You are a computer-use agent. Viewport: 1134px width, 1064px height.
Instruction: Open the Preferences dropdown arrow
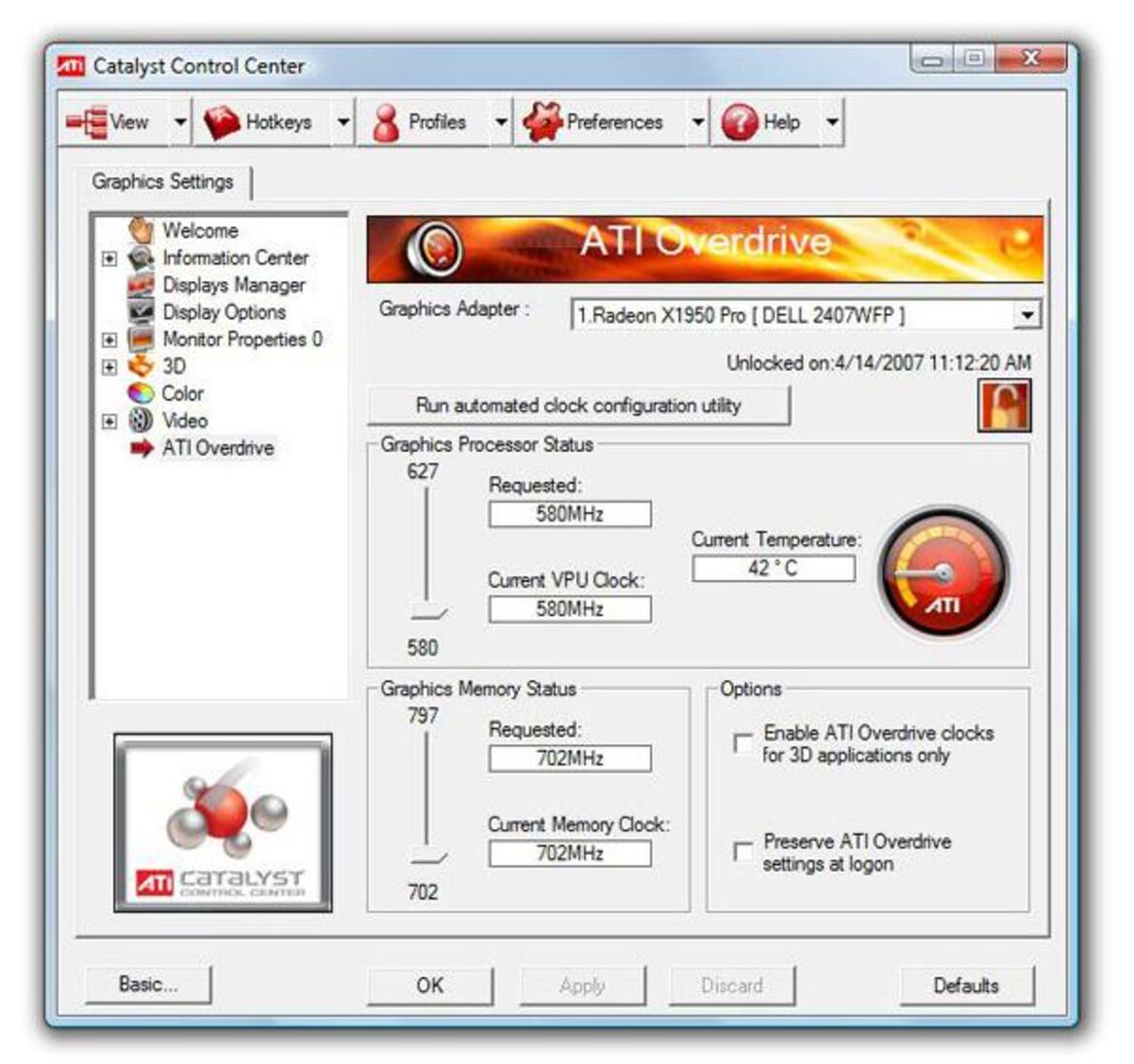tap(697, 122)
